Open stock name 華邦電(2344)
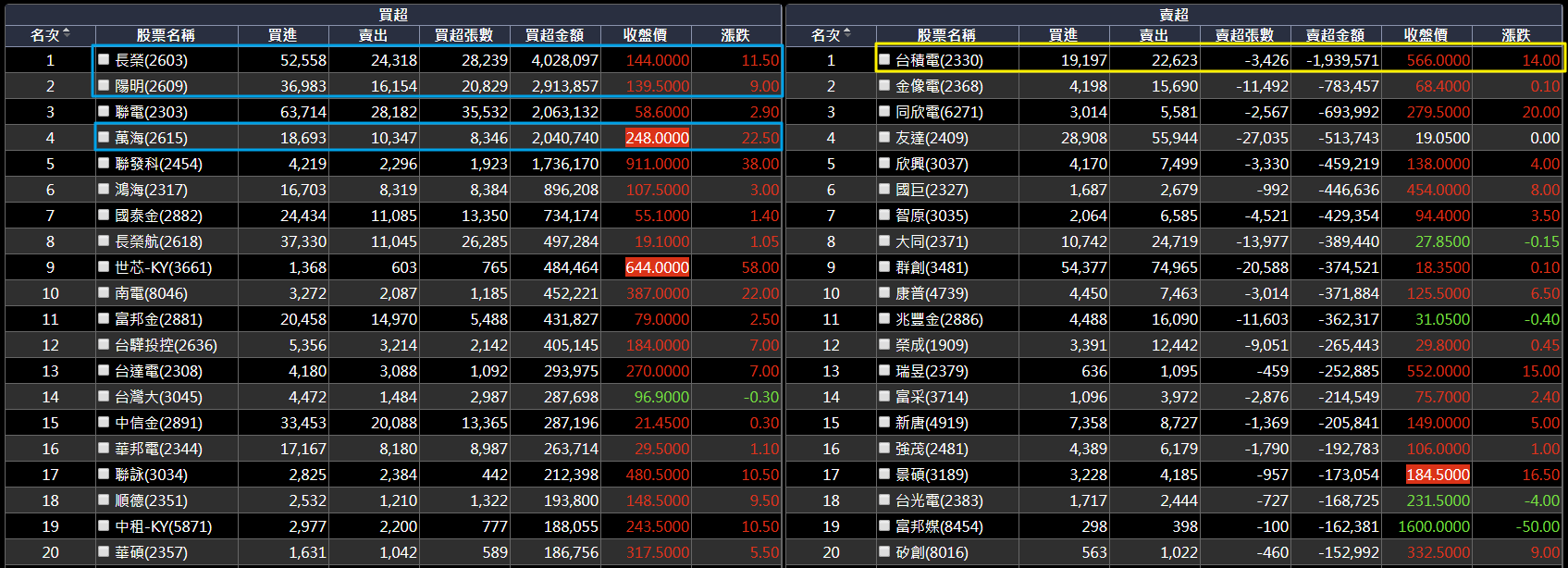 pyautogui.click(x=158, y=449)
